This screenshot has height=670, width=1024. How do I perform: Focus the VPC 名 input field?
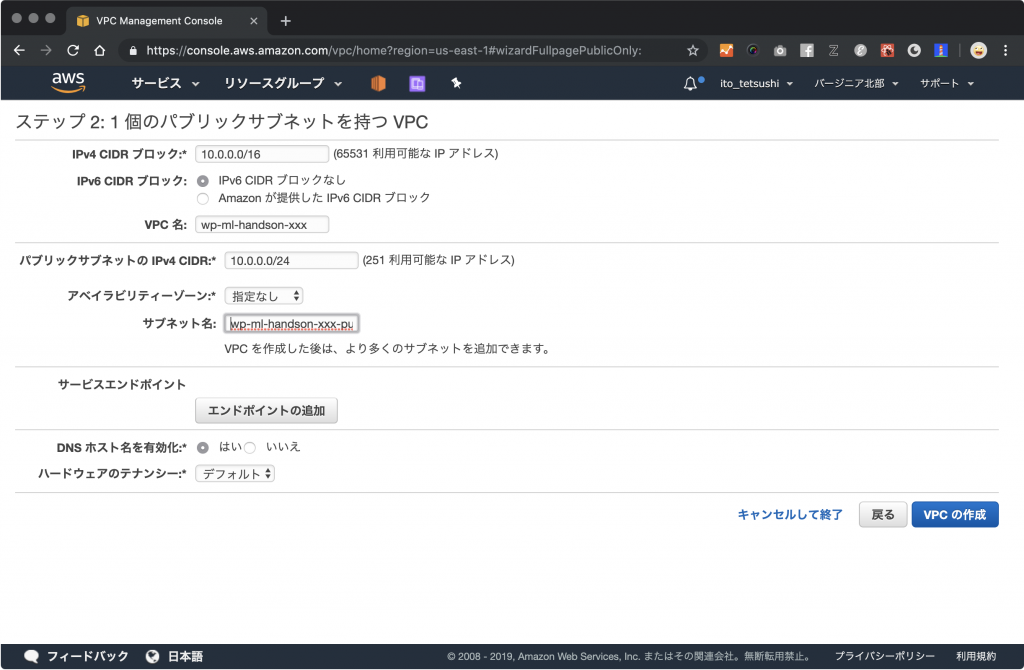[x=262, y=225]
